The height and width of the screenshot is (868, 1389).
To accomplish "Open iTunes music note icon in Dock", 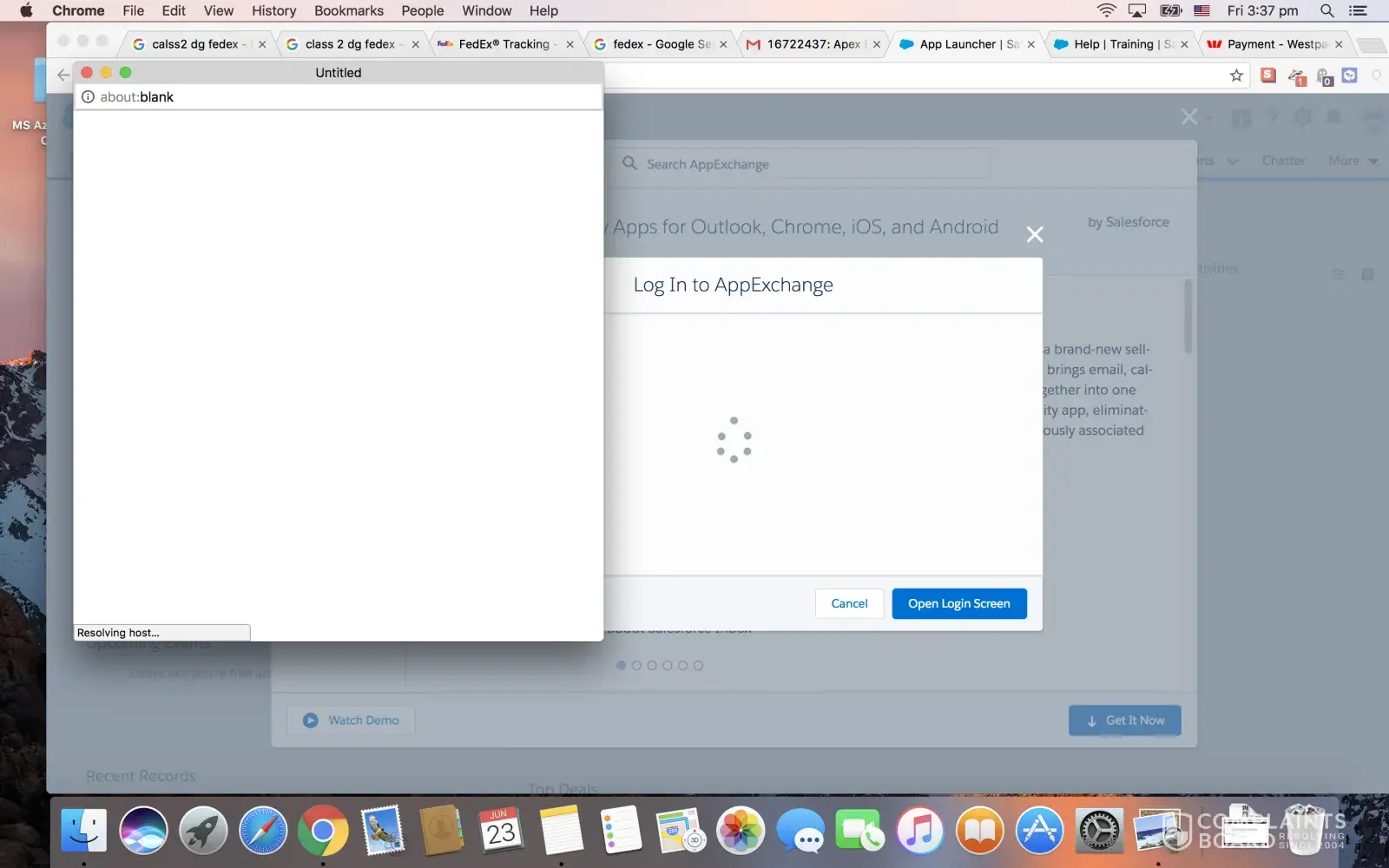I will tap(919, 831).
